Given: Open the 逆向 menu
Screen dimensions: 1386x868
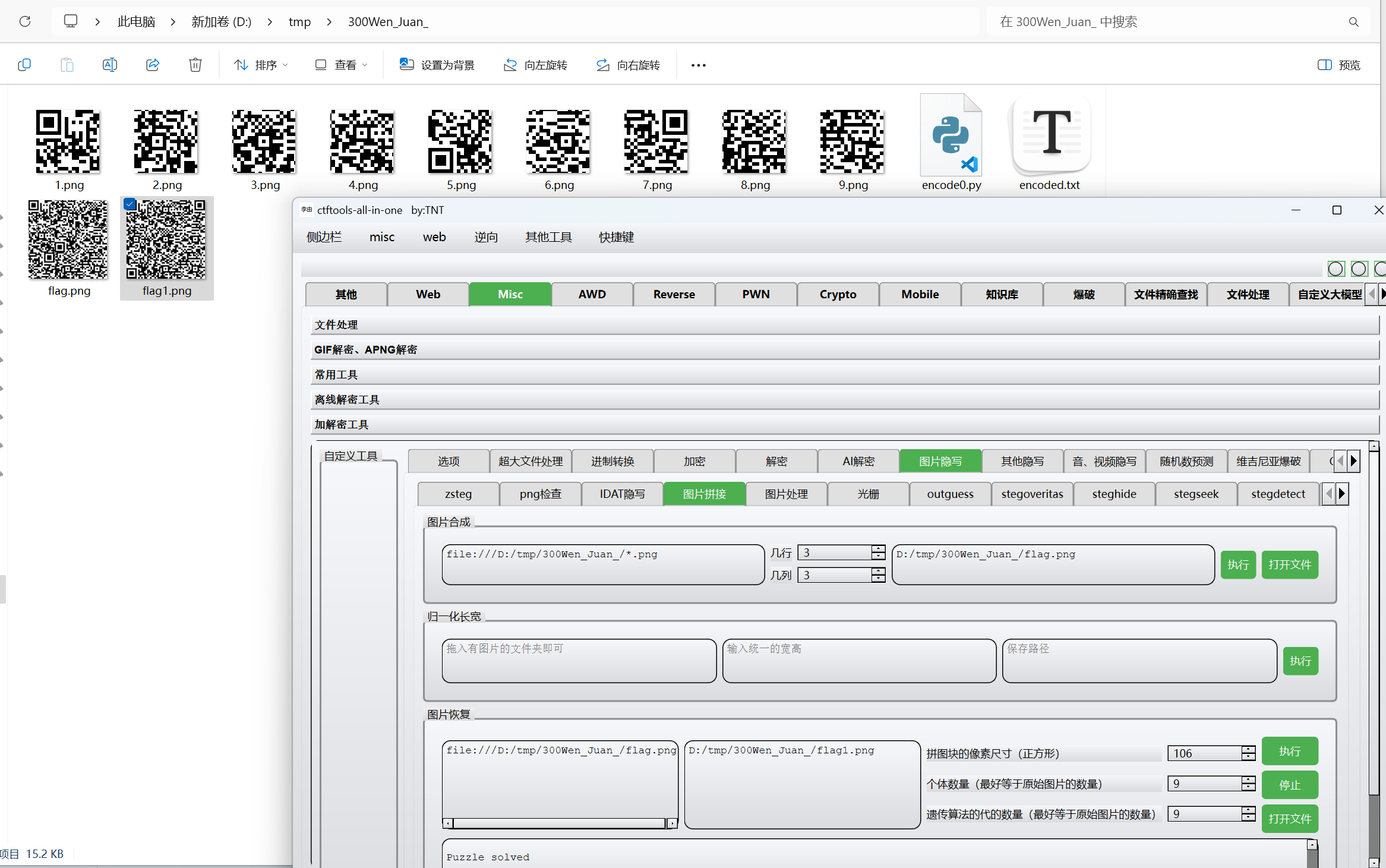Looking at the screenshot, I should (486, 237).
